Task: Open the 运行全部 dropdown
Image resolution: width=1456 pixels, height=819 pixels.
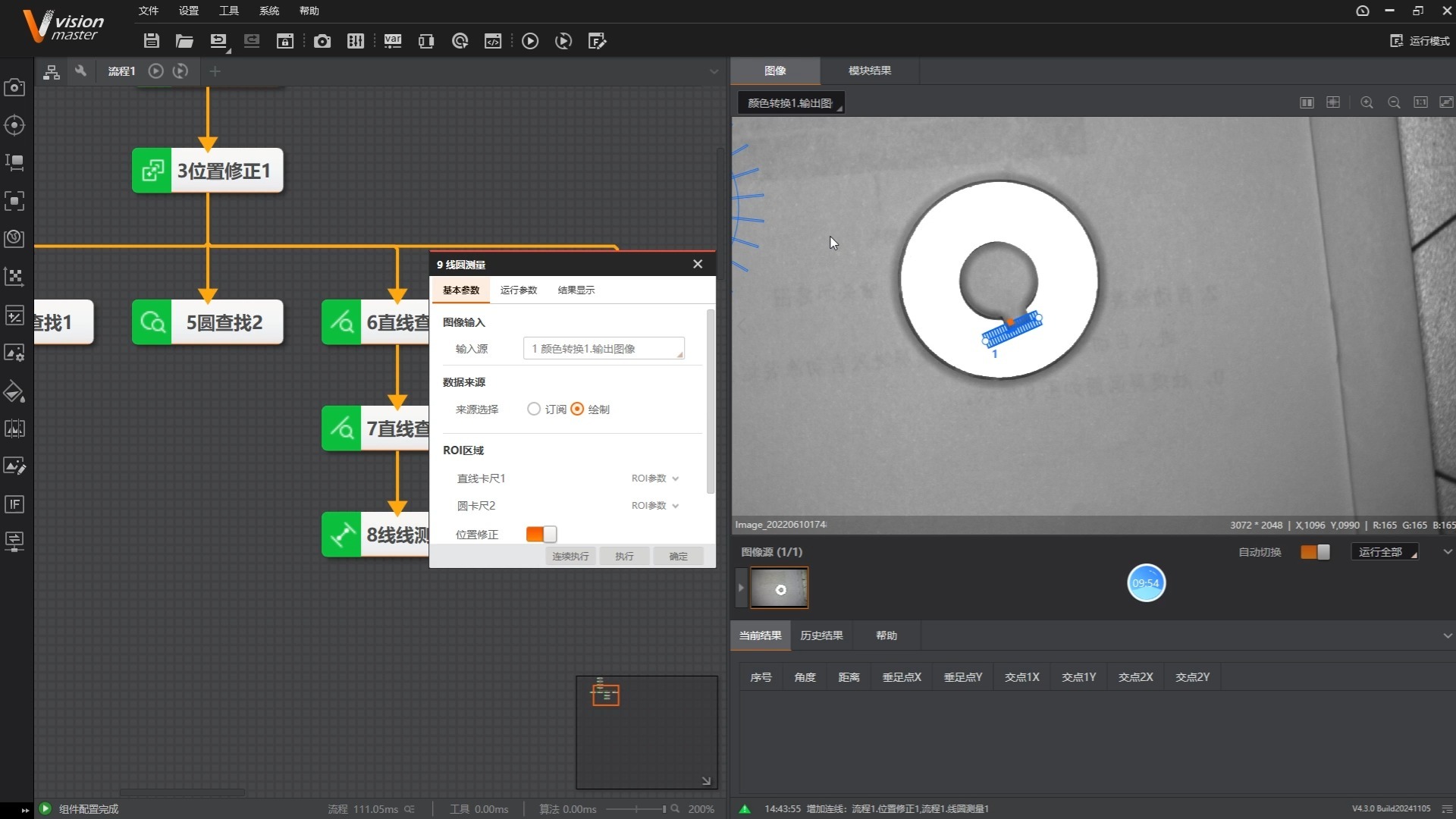Action: tap(1386, 552)
